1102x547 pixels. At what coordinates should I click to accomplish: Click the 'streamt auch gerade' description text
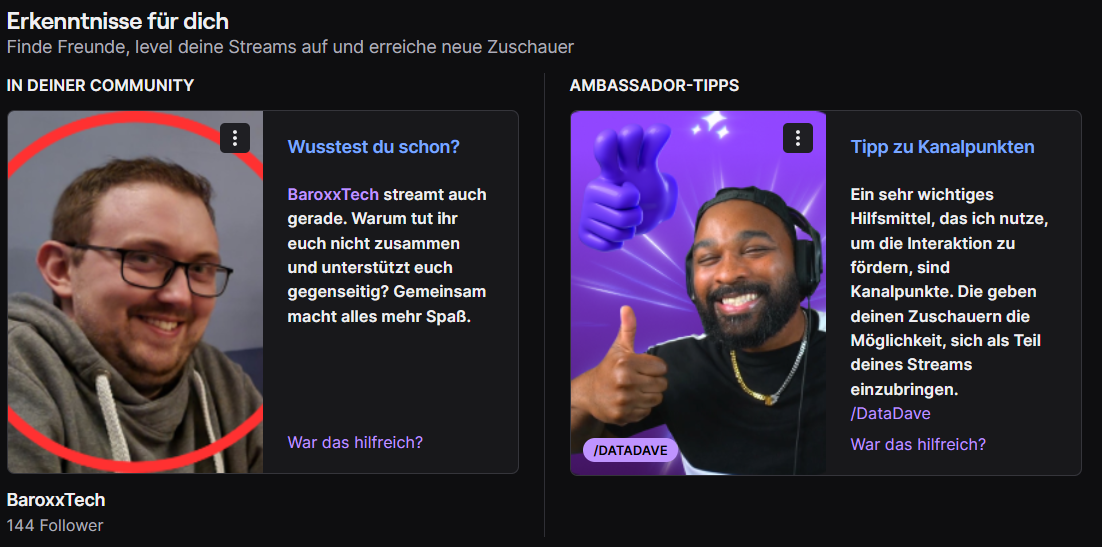coord(387,255)
